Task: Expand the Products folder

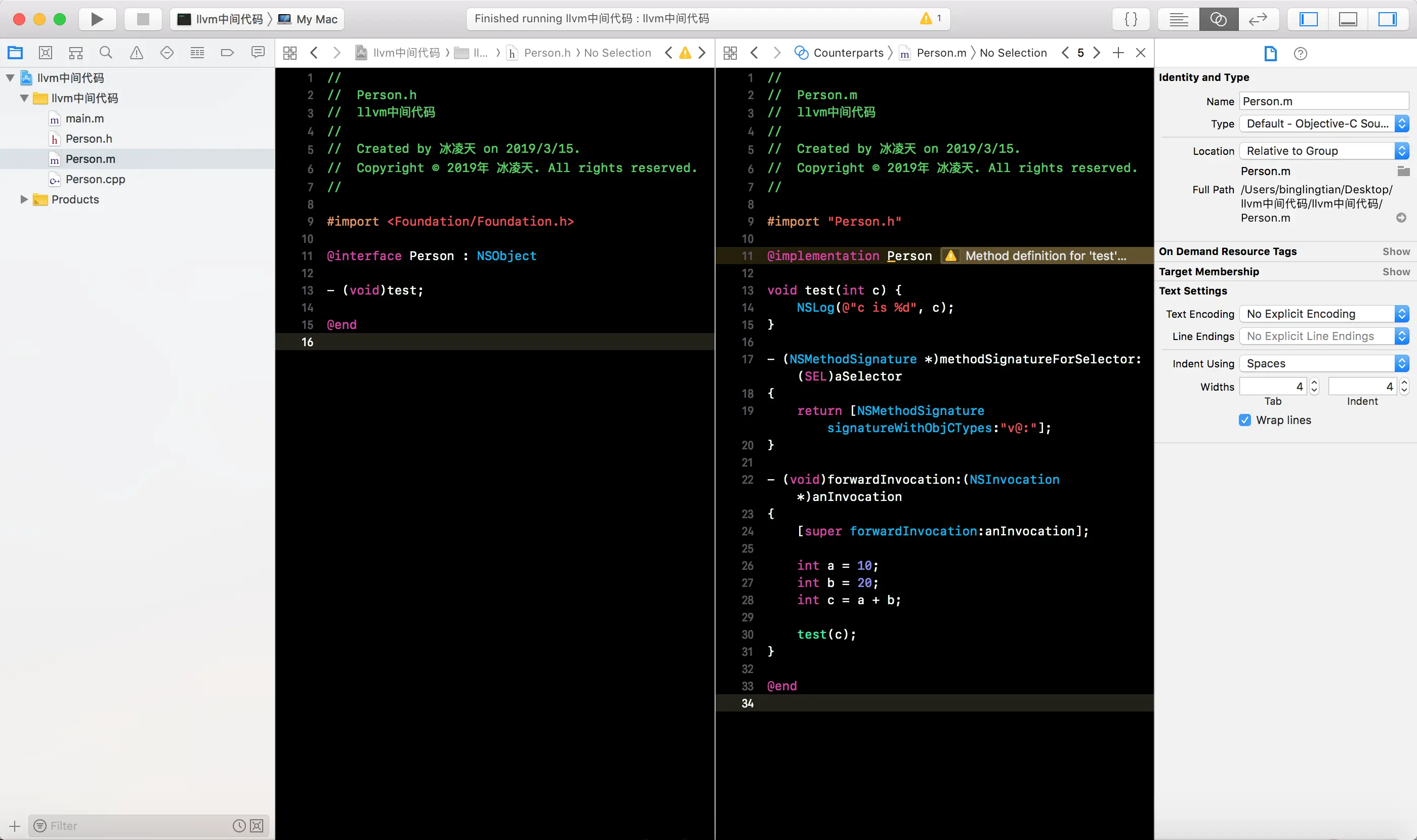Action: point(24,199)
